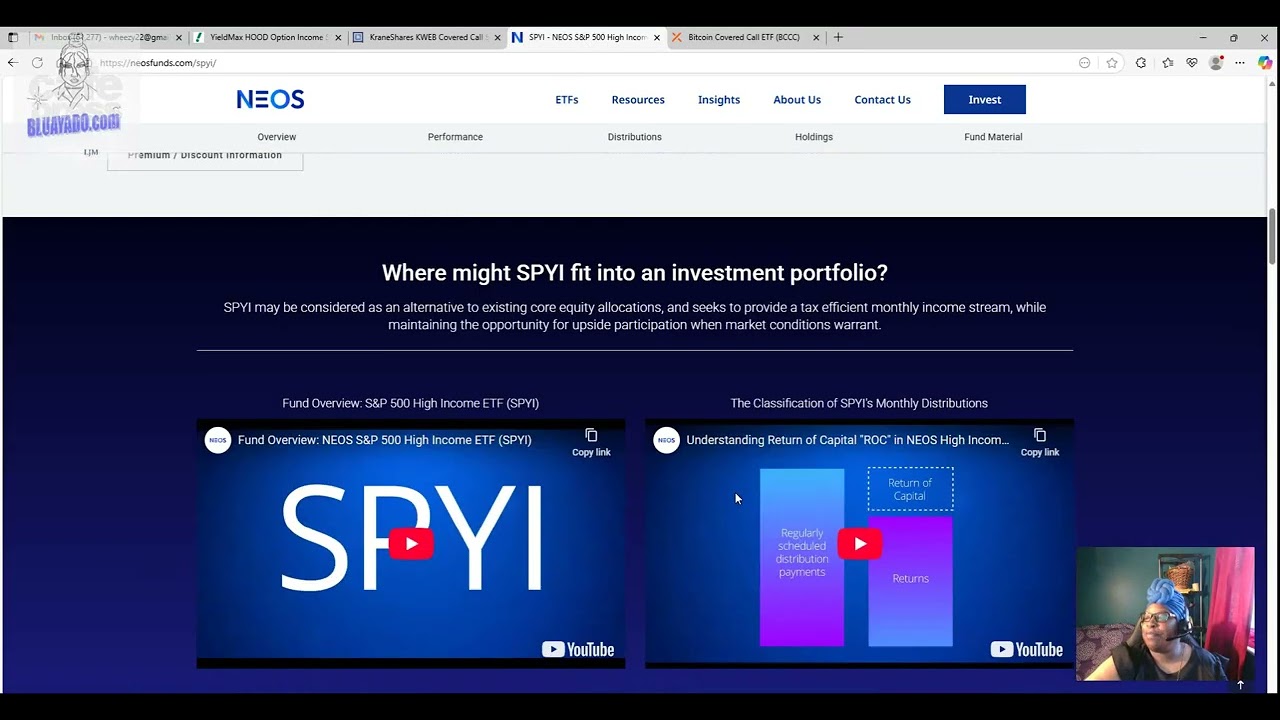The width and height of the screenshot is (1280, 720).
Task: Open NEOS channel icon on ROC video
Action: tap(666, 440)
